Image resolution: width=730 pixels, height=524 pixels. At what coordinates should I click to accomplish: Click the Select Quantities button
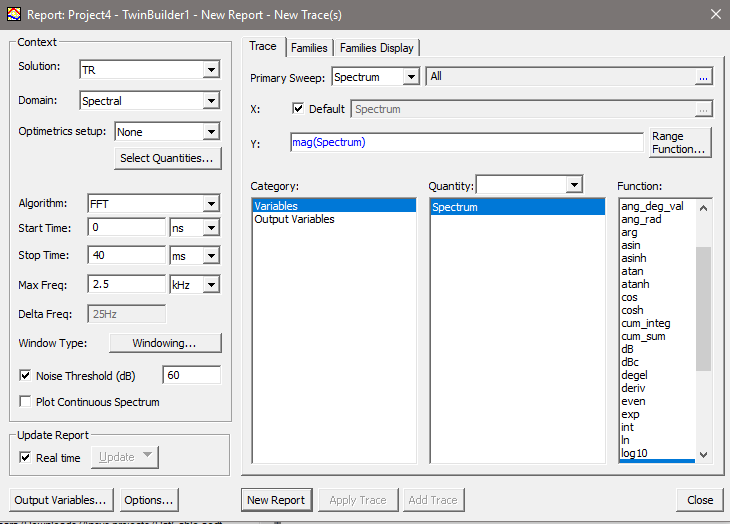pyautogui.click(x=167, y=158)
